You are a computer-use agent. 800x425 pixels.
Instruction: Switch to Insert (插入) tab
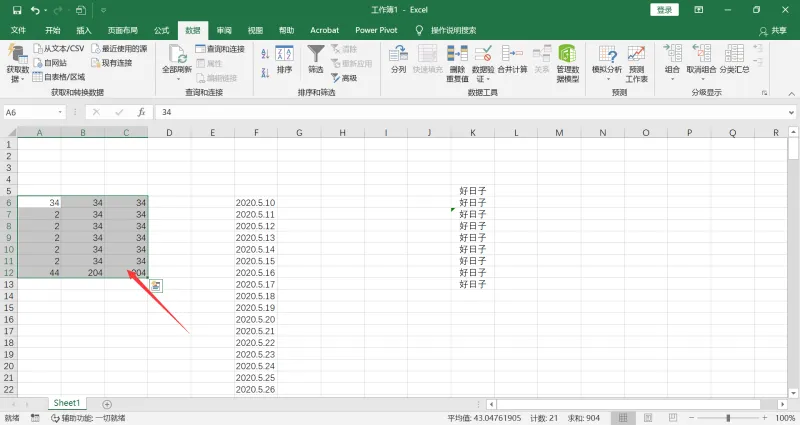tap(84, 30)
